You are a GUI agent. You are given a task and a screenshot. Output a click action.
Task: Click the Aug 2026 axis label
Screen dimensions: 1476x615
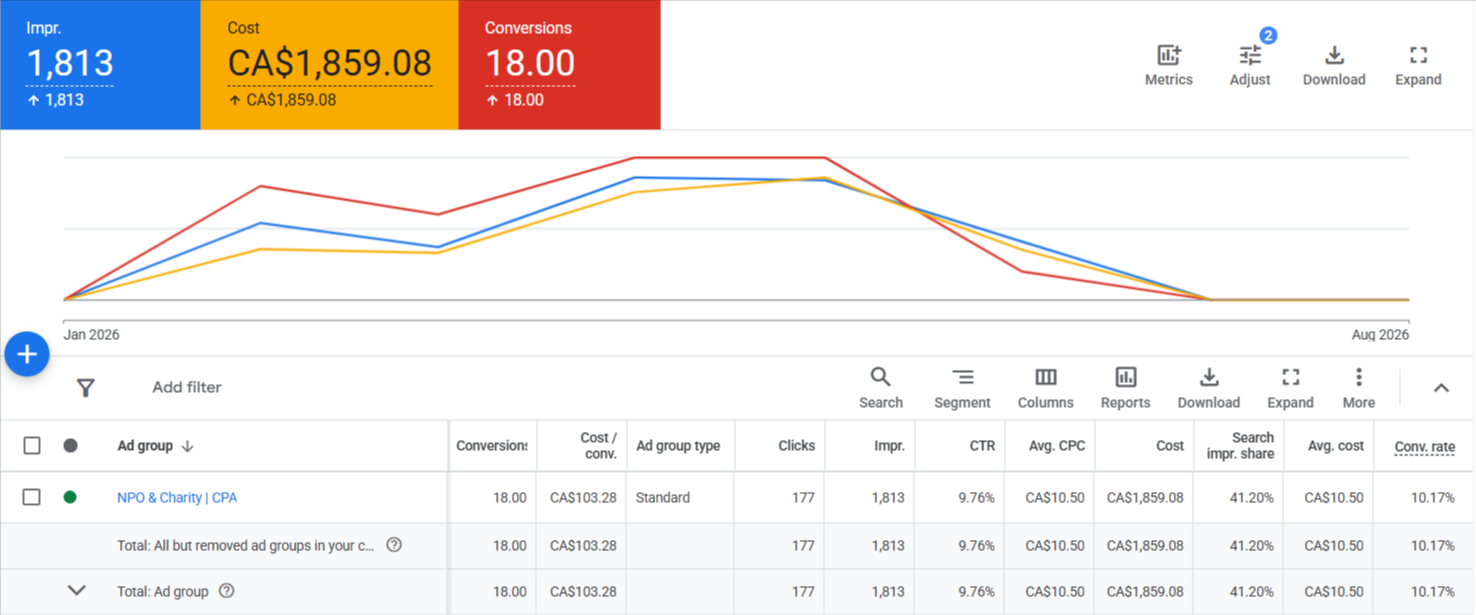tap(1380, 335)
